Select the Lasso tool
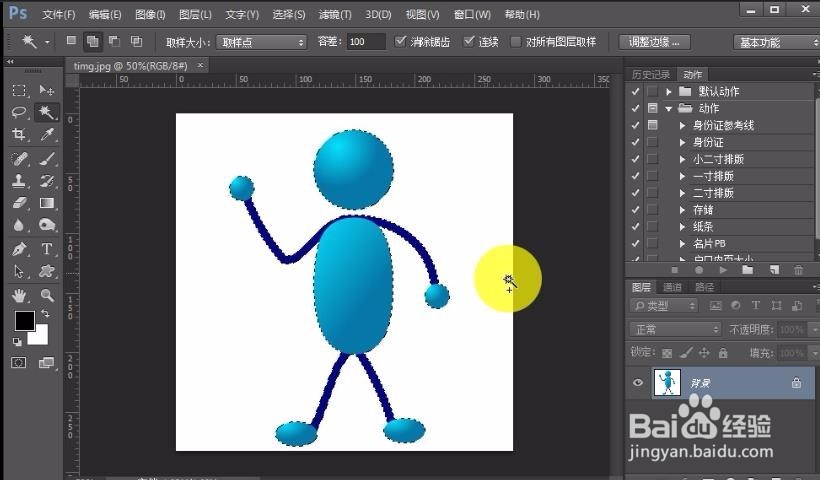The height and width of the screenshot is (480, 820). (19, 112)
